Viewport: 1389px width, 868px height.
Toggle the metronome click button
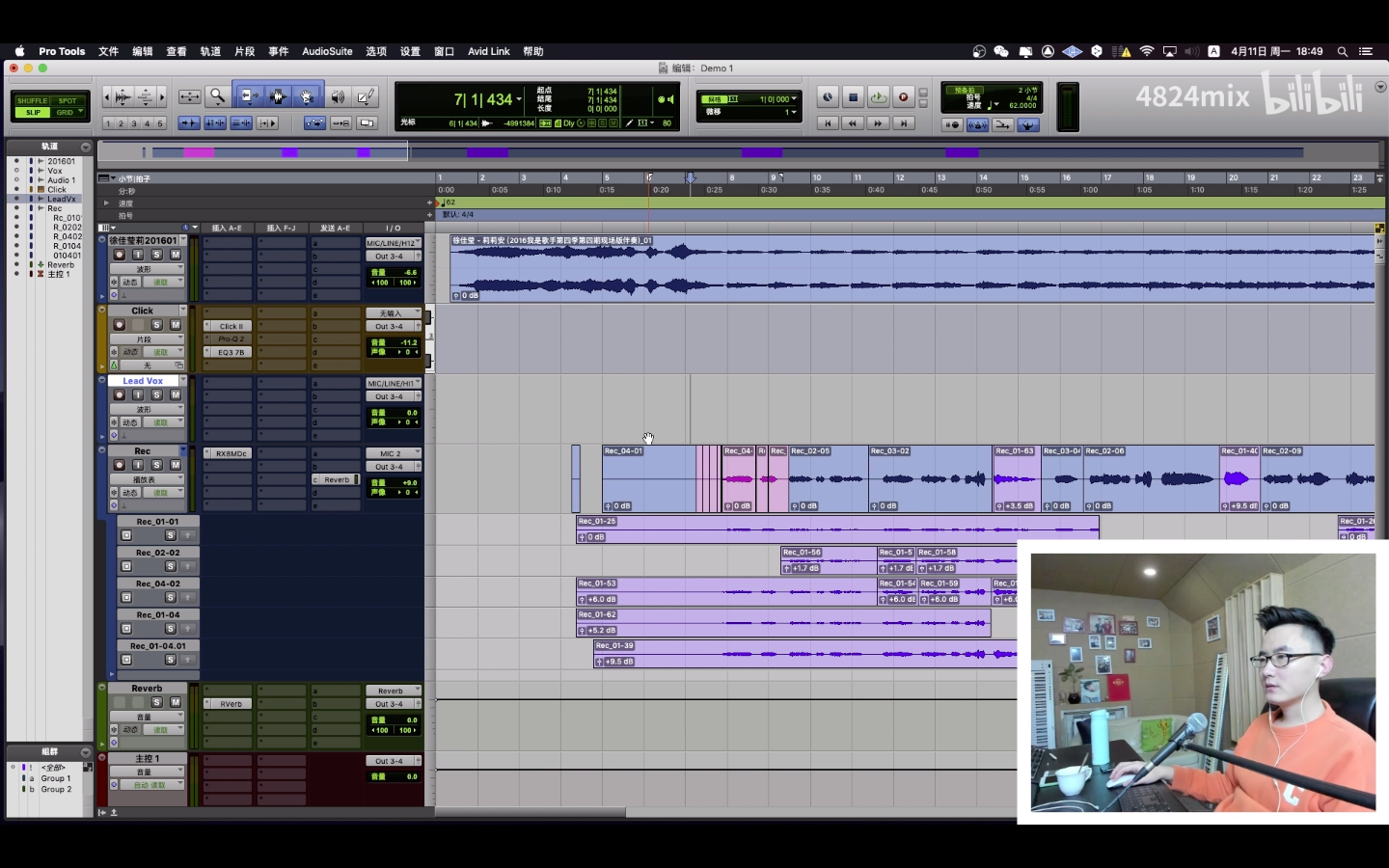(x=977, y=124)
